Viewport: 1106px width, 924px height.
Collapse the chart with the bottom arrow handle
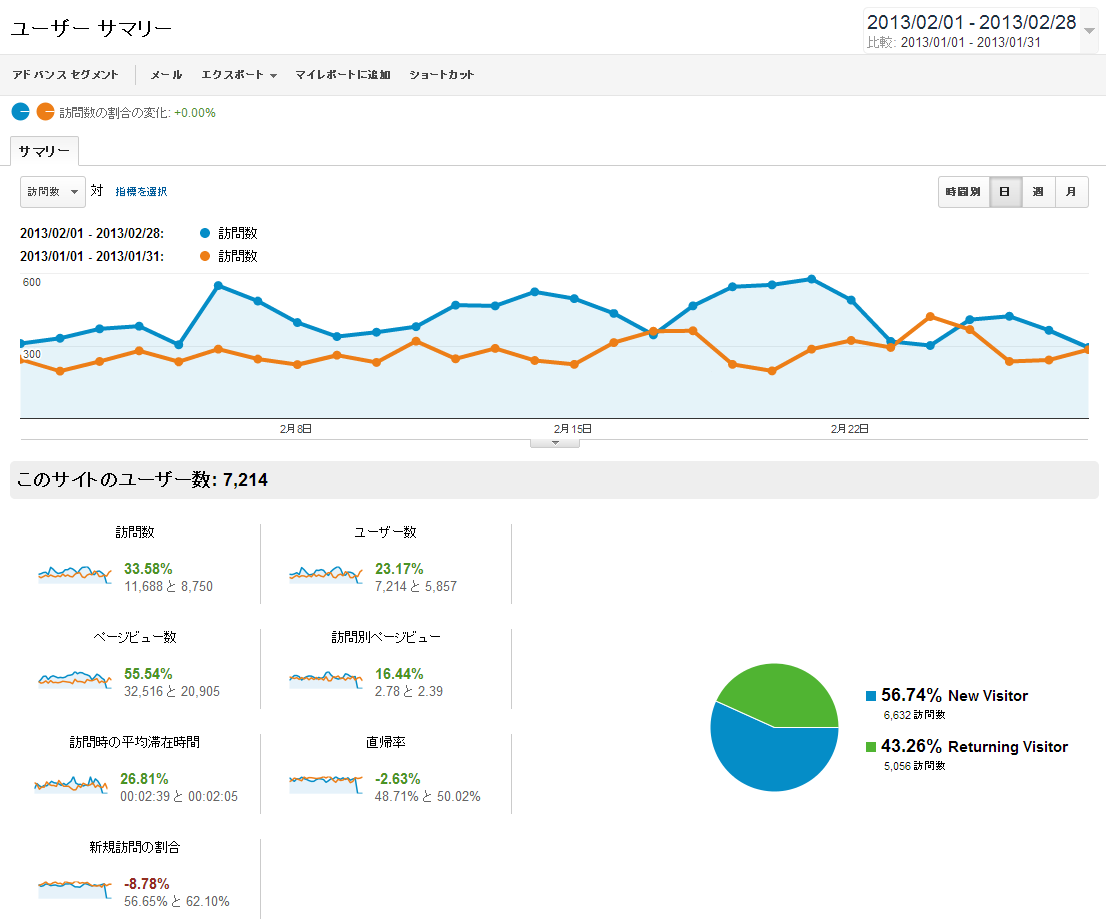tap(554, 443)
